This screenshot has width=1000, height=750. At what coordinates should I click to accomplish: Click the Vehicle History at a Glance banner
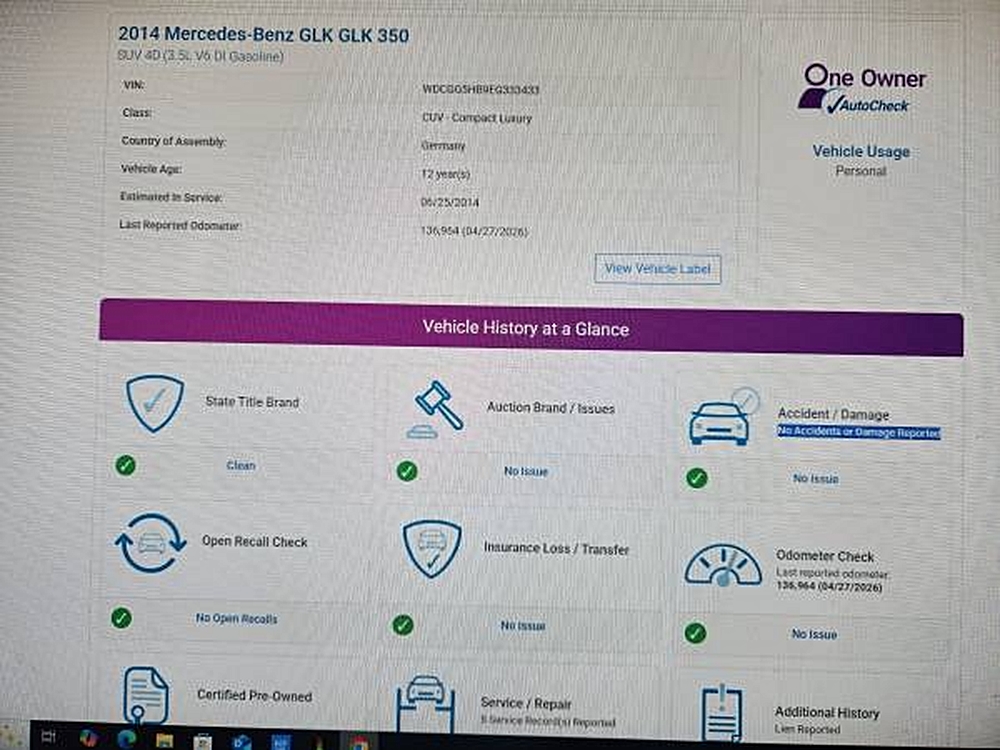click(531, 328)
